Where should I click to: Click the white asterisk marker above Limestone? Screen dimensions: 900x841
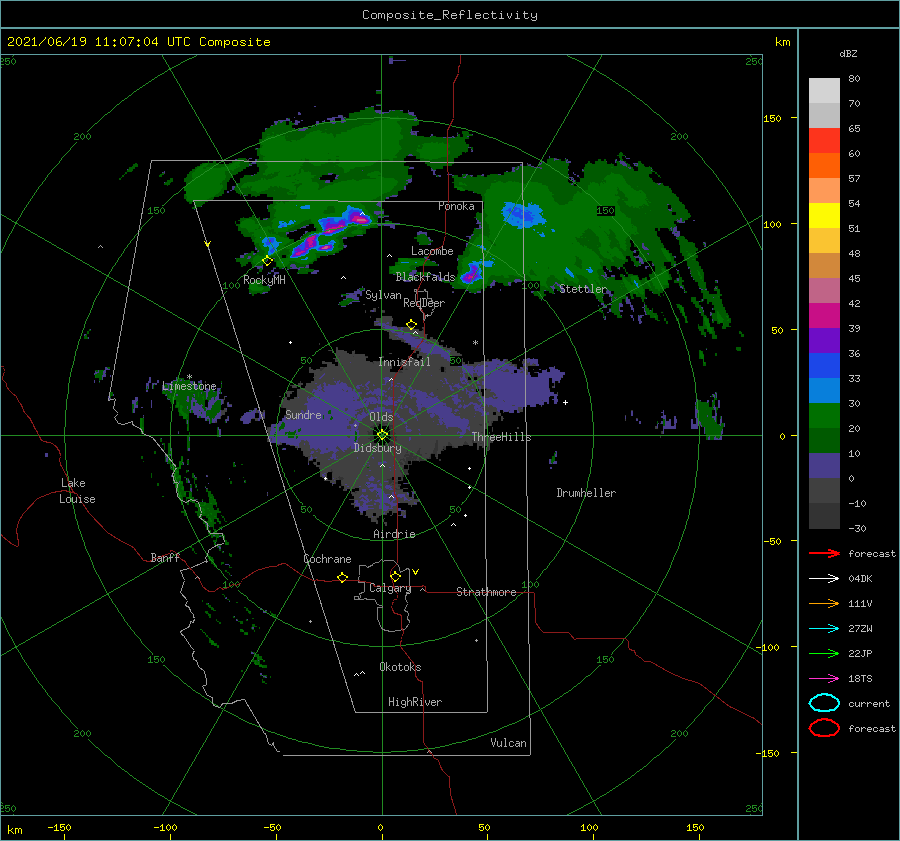[x=189, y=377]
